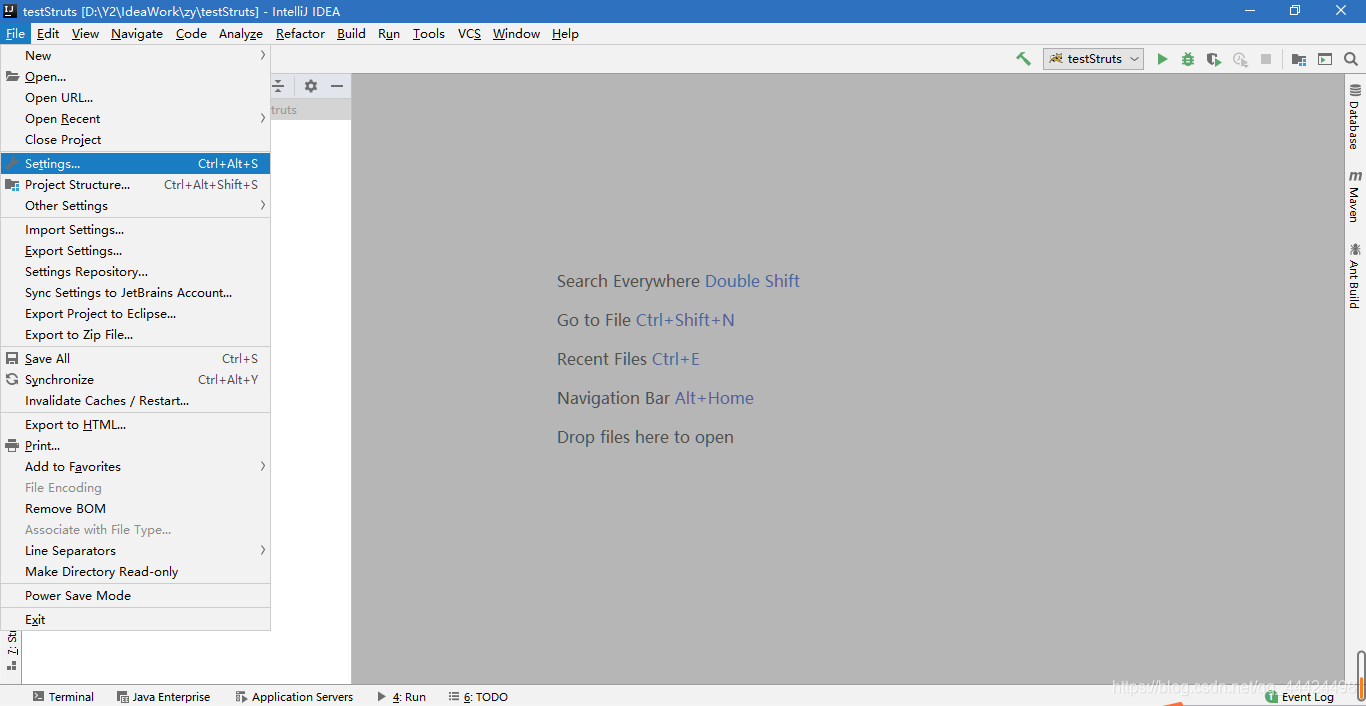Open the Analyze menu
The width and height of the screenshot is (1366, 706).
[x=241, y=34]
